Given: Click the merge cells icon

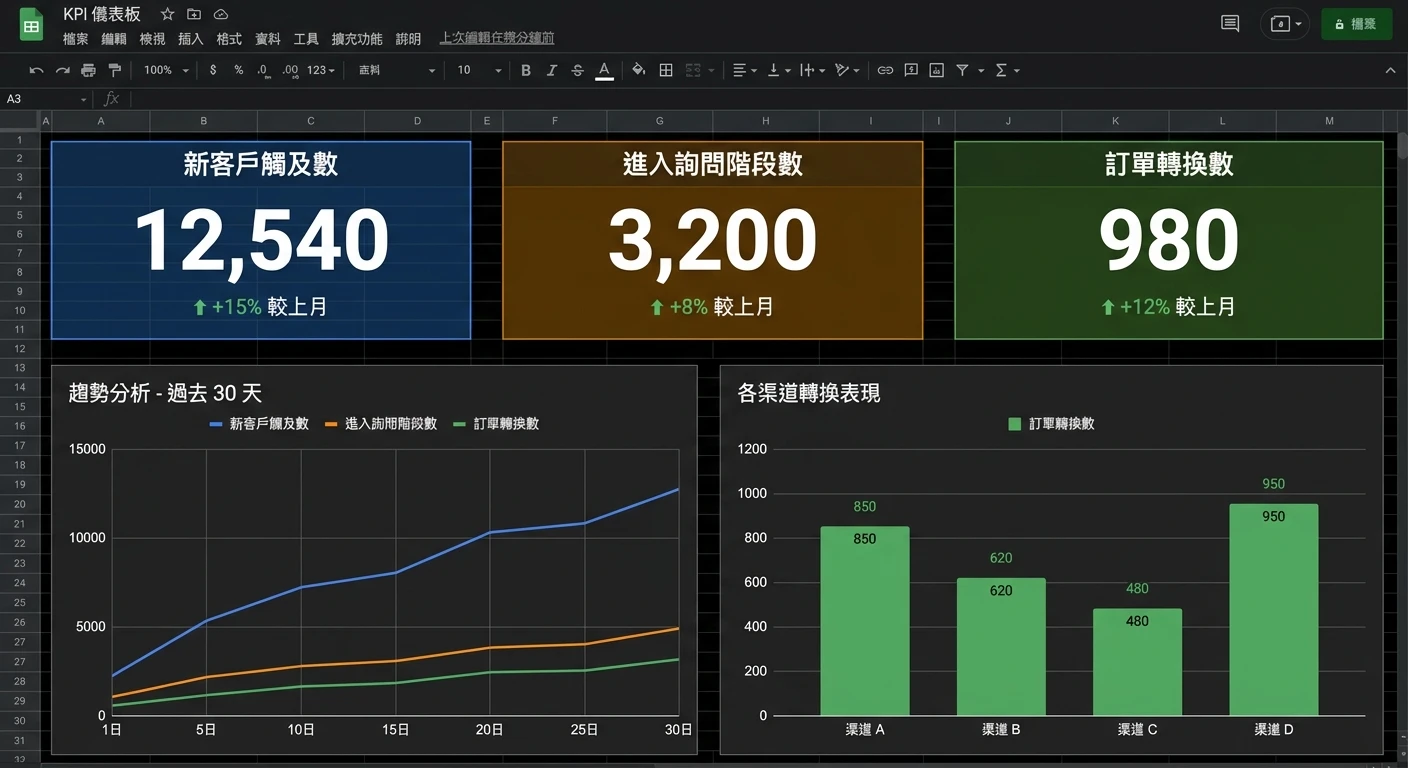Looking at the screenshot, I should (693, 70).
